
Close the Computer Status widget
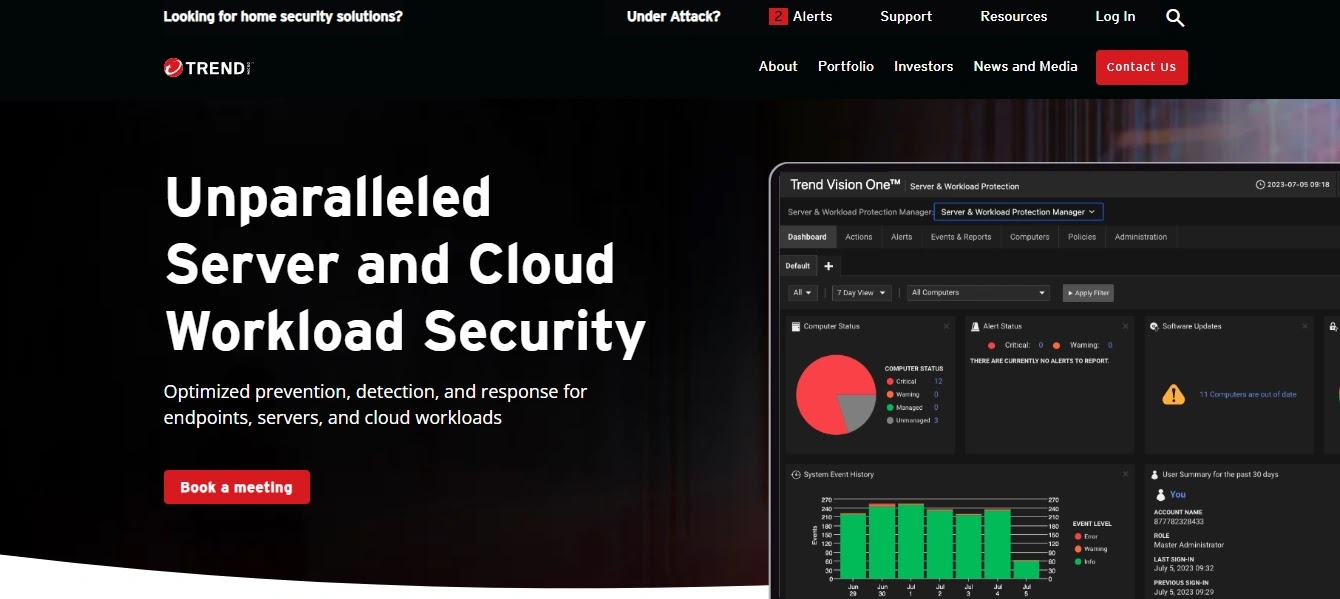[x=946, y=326]
